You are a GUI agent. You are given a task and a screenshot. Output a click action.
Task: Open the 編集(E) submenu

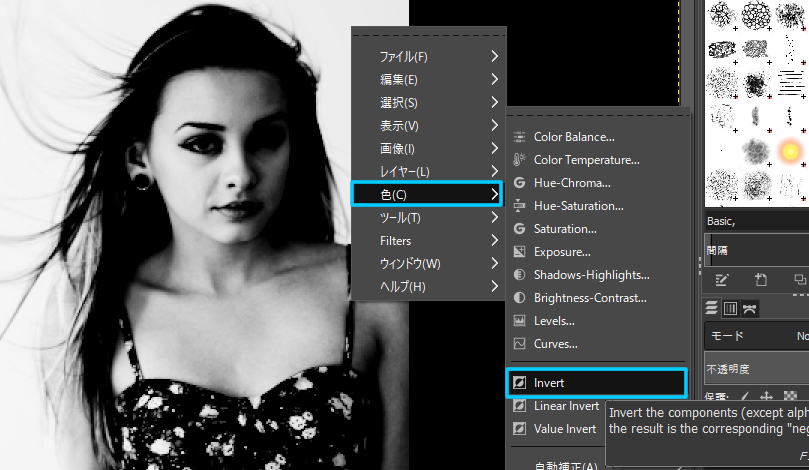point(428,79)
